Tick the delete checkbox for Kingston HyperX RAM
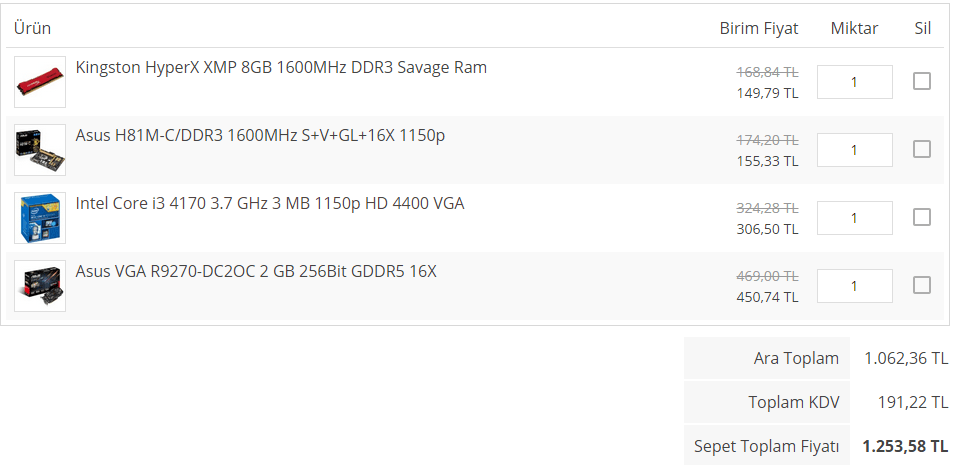The image size is (958, 465). click(922, 81)
